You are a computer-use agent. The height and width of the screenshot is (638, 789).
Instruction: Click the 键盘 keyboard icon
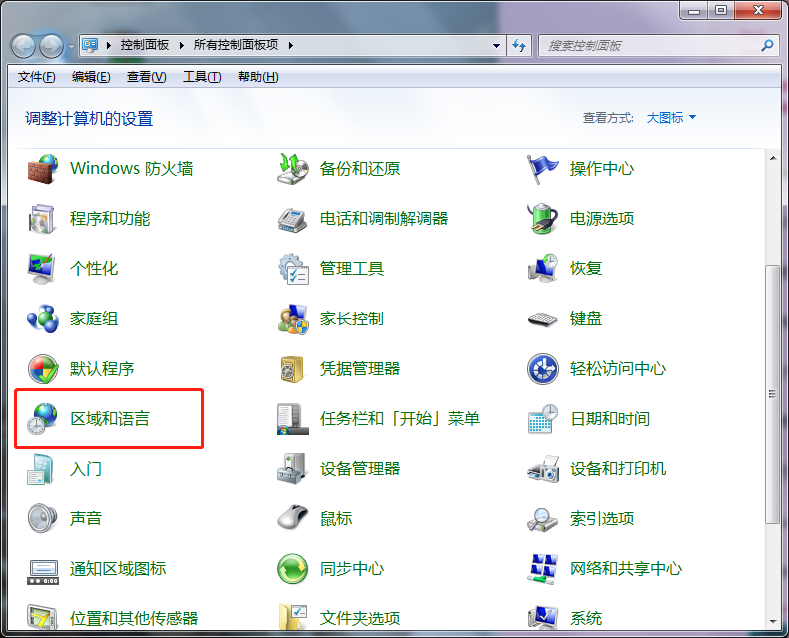click(542, 318)
